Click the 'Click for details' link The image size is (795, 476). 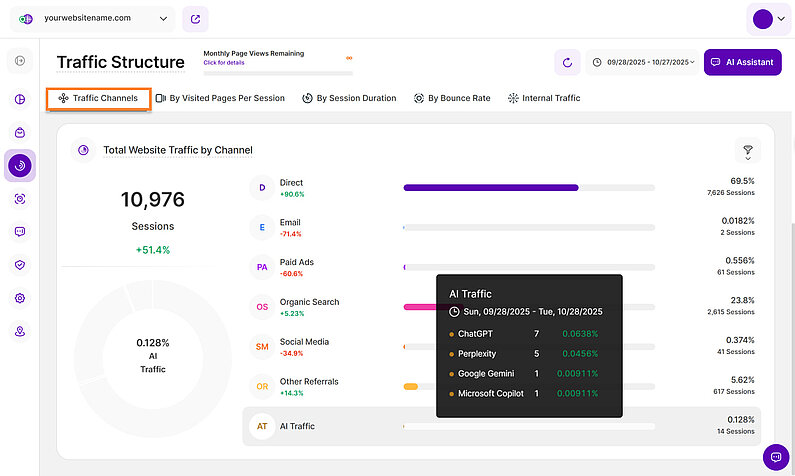(224, 62)
